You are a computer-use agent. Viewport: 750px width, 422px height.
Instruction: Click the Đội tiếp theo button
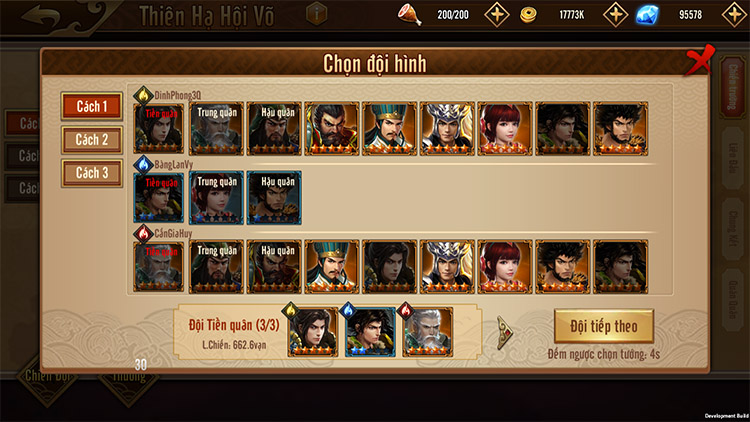coord(604,326)
